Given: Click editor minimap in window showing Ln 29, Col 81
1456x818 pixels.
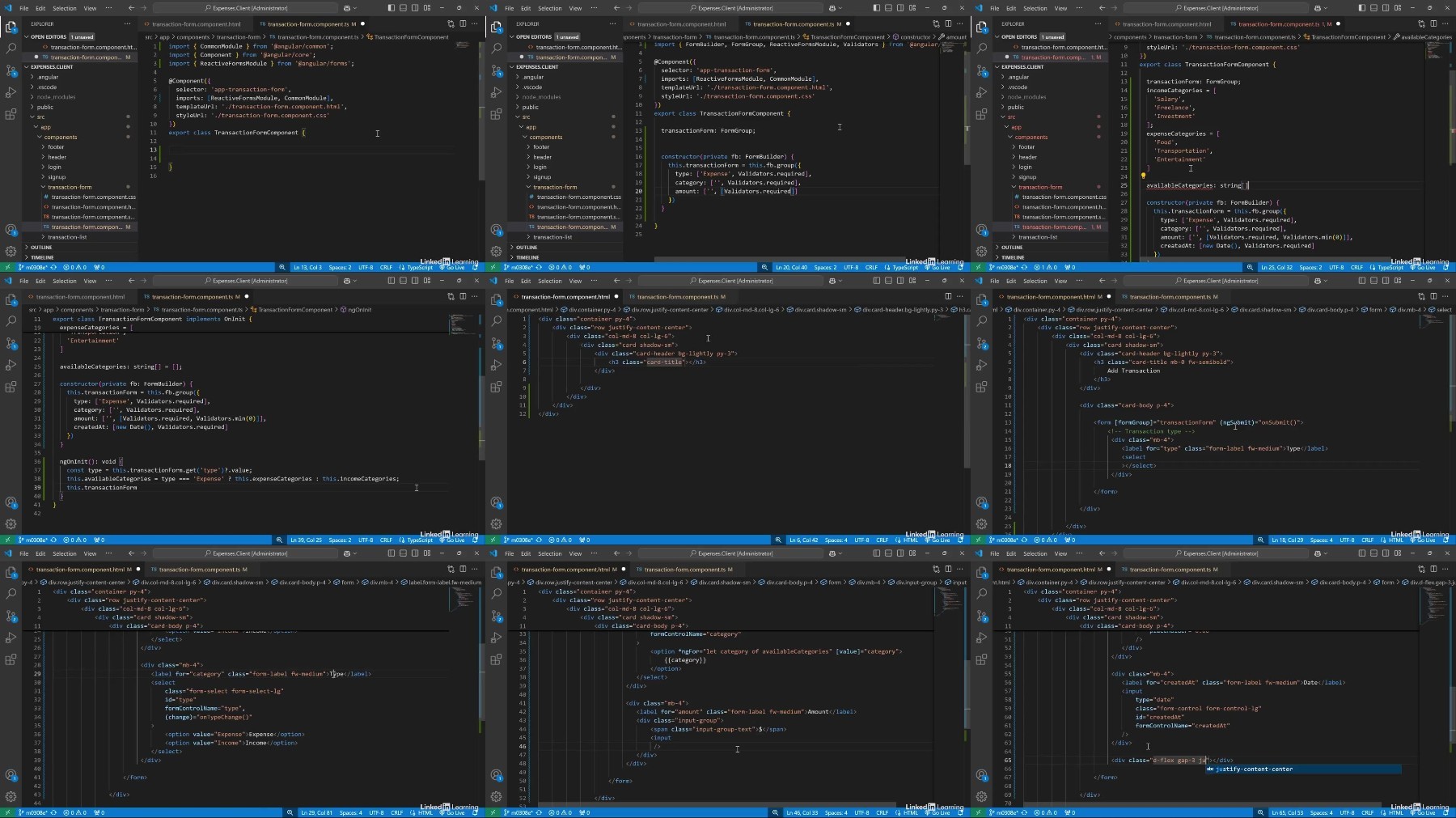Looking at the screenshot, I should (x=462, y=599).
